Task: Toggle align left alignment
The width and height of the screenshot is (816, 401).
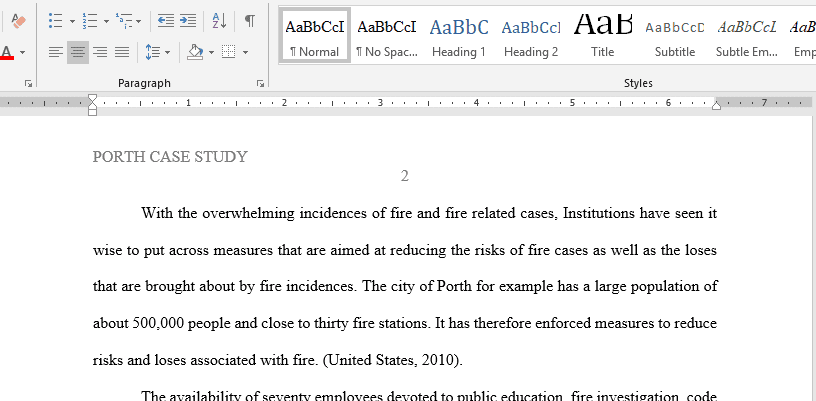Action: tap(56, 52)
